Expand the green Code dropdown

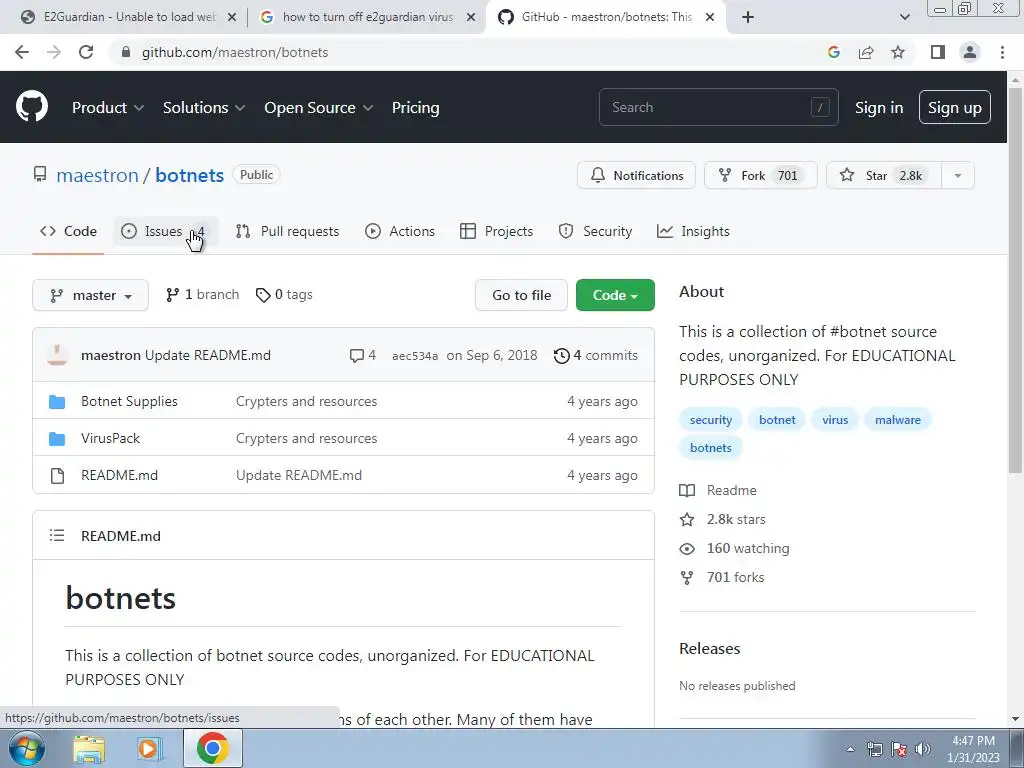click(615, 295)
